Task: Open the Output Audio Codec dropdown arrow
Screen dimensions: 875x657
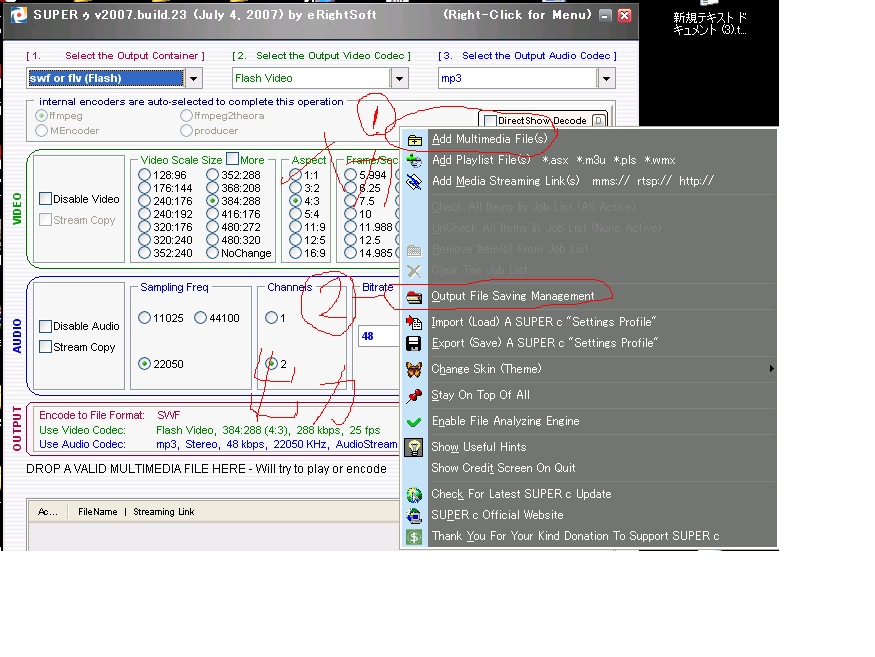Action: coord(606,78)
